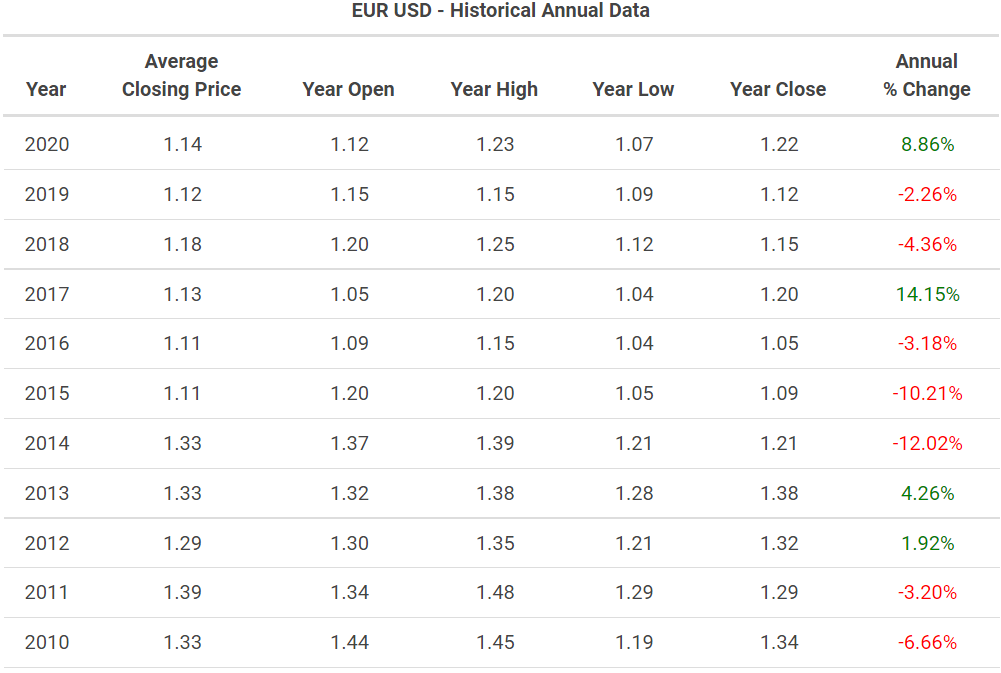Select the Year Open column header
1001x673 pixels.
[348, 89]
